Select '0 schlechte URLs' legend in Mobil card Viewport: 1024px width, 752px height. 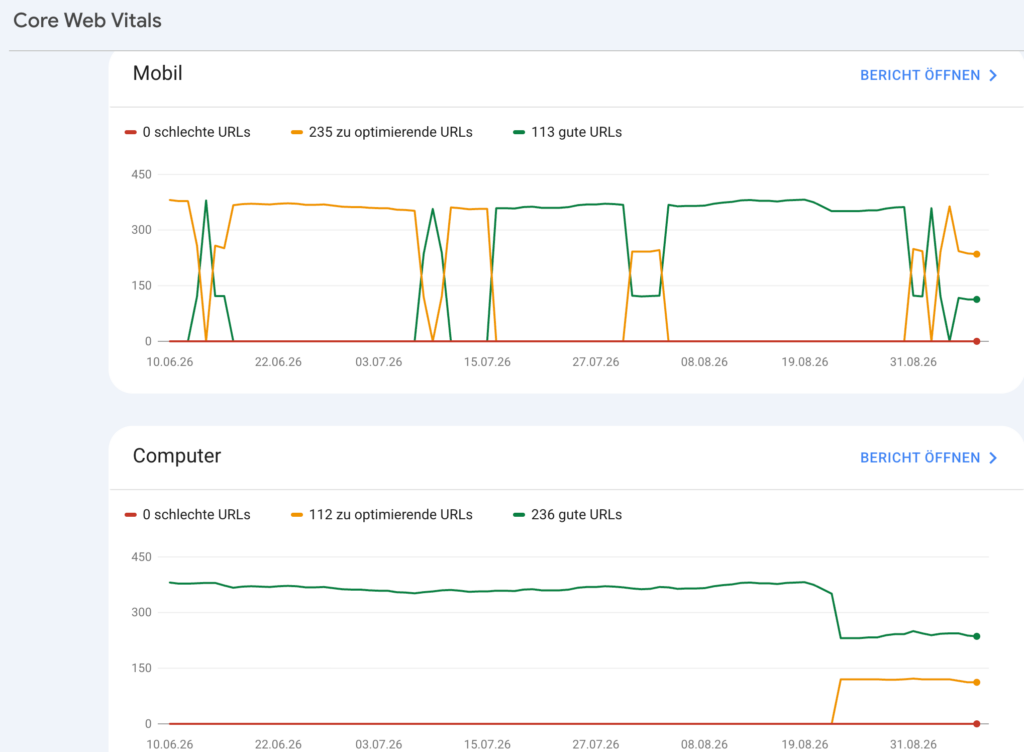pos(197,132)
